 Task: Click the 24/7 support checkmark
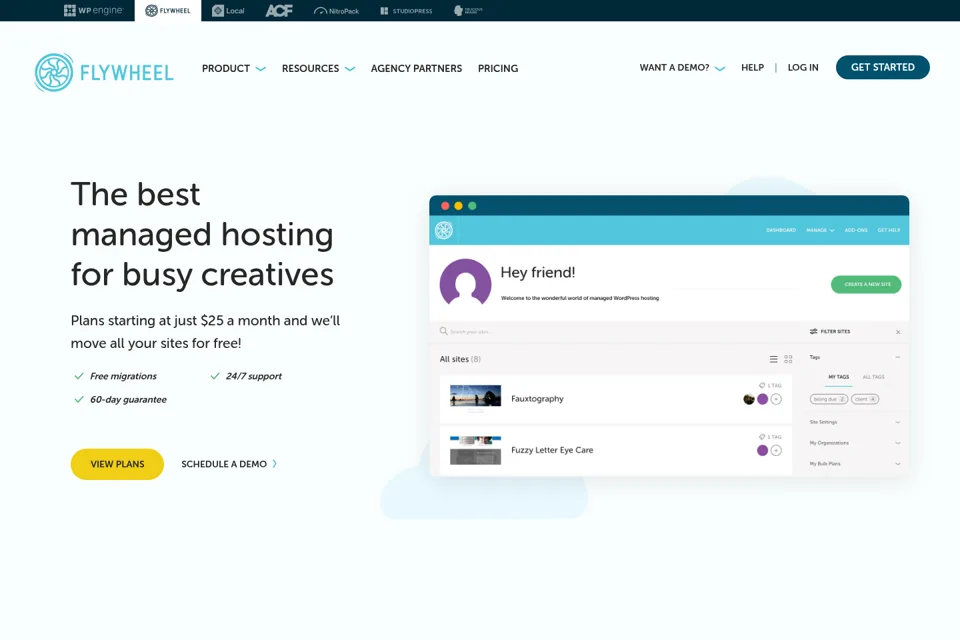215,376
